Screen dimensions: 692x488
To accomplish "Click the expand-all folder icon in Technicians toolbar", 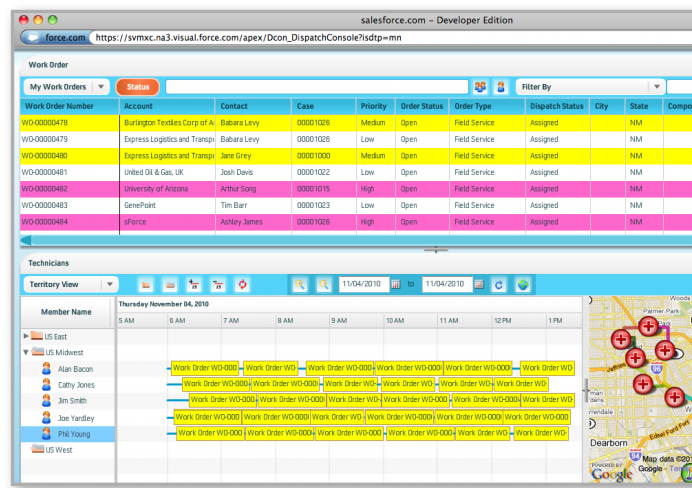I will (146, 285).
